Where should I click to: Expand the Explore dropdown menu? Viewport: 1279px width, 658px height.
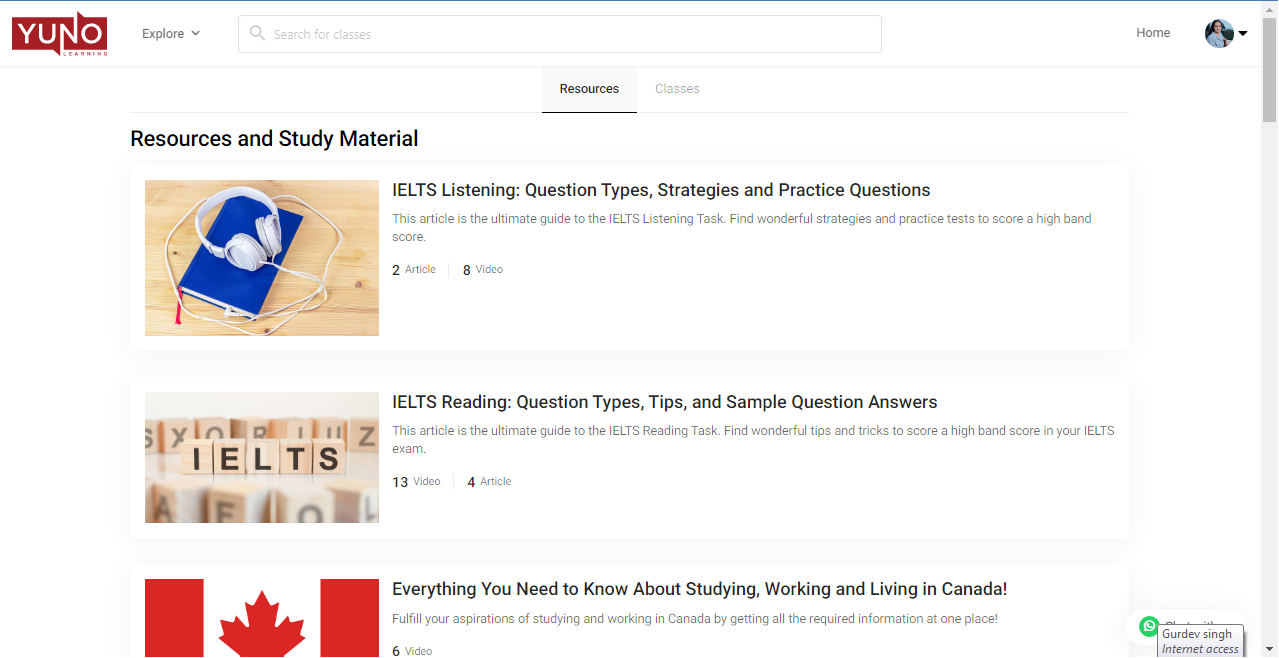point(171,33)
